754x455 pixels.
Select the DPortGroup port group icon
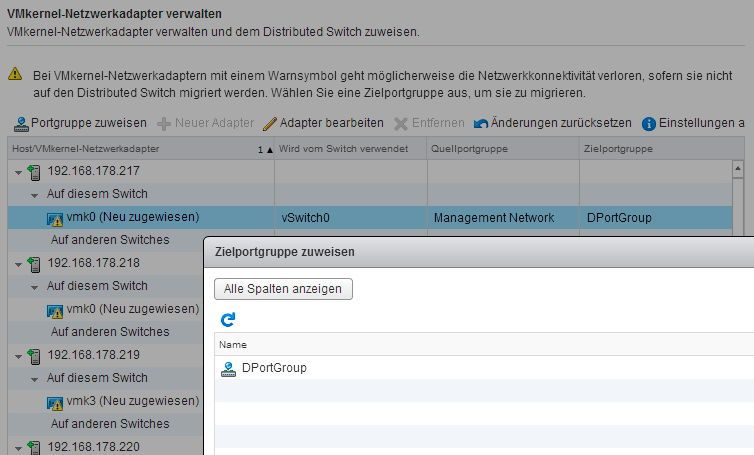coord(229,368)
